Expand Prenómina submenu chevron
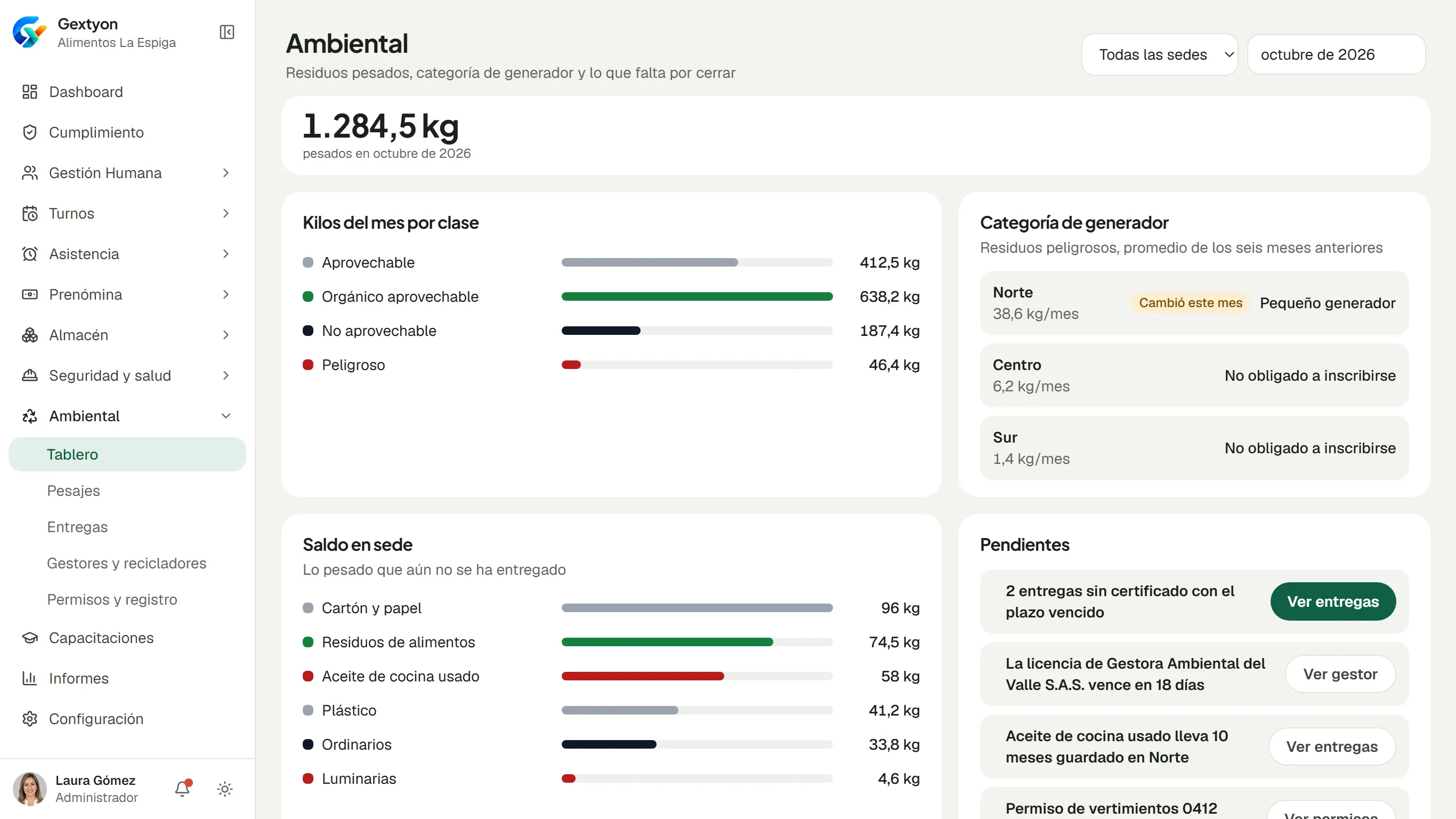Viewport: 1456px width, 819px height. tap(225, 295)
